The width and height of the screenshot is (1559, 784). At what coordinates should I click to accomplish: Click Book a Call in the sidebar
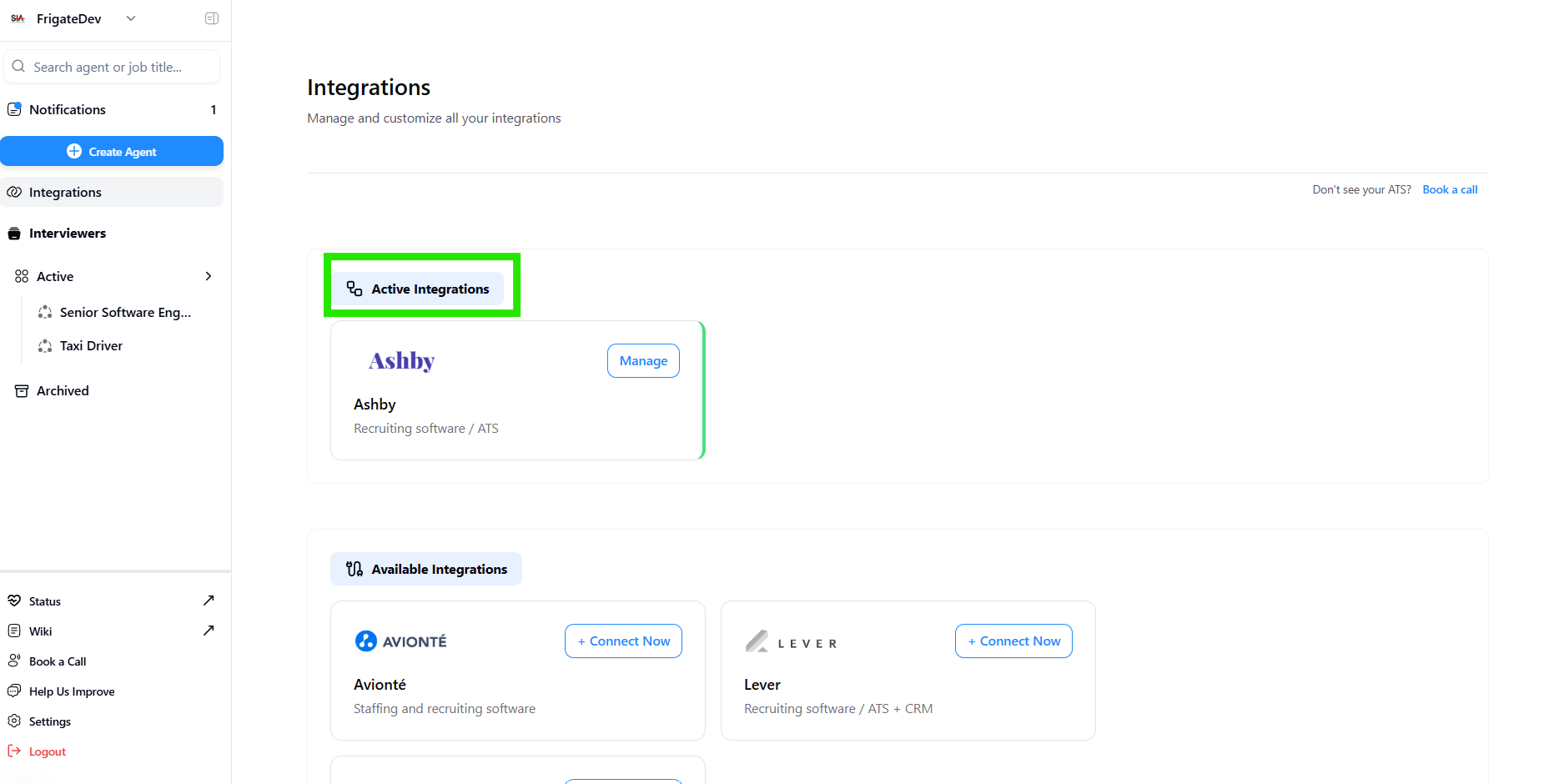[x=58, y=661]
